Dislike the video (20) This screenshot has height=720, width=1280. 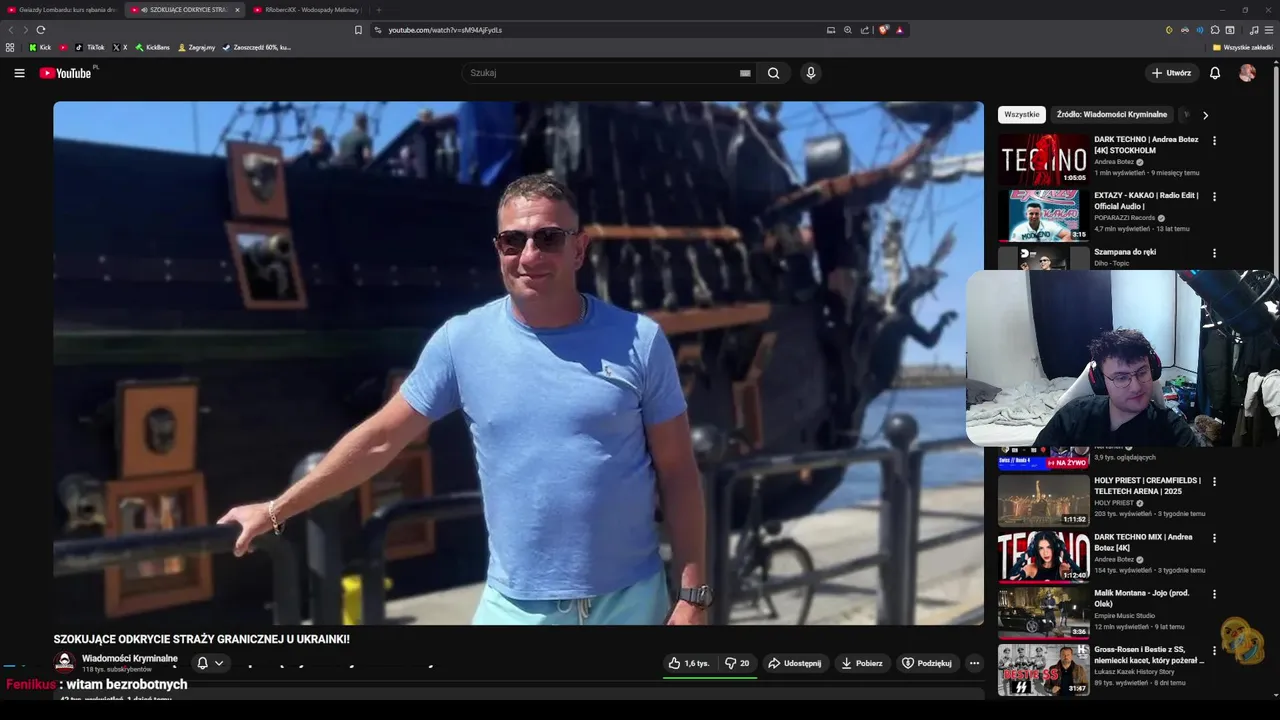(737, 663)
